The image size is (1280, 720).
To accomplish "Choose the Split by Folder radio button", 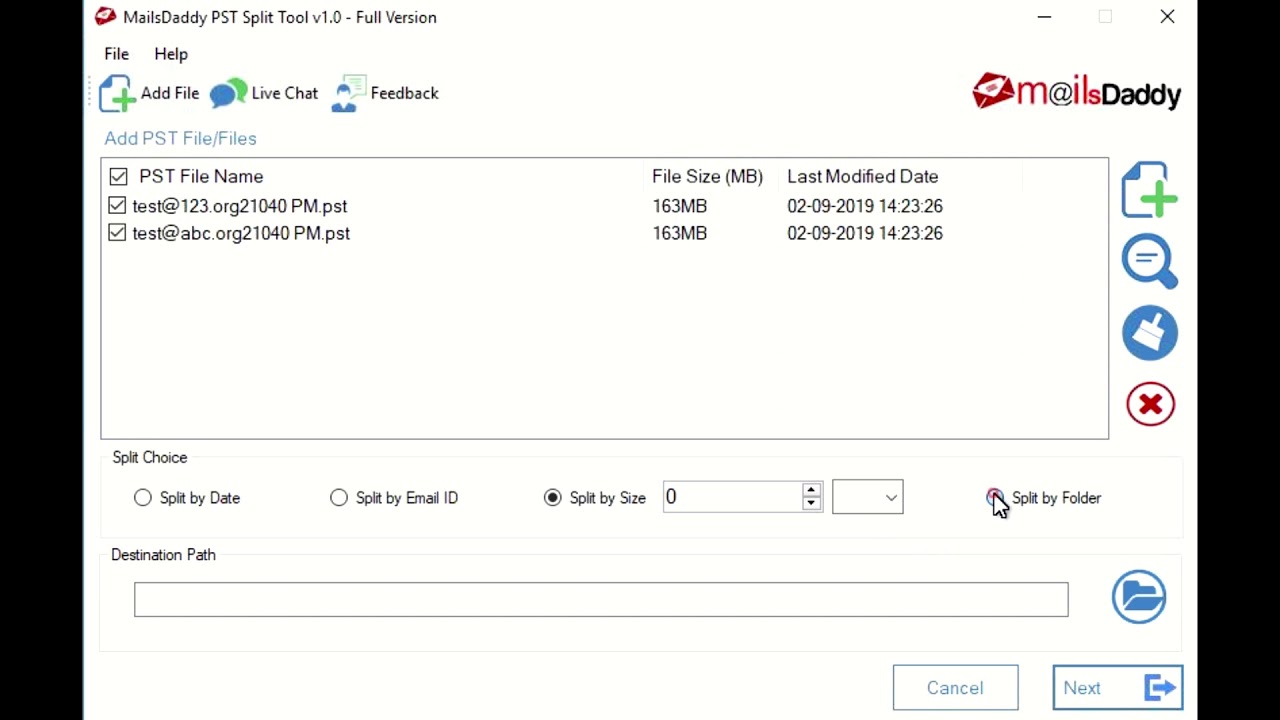I will [995, 498].
